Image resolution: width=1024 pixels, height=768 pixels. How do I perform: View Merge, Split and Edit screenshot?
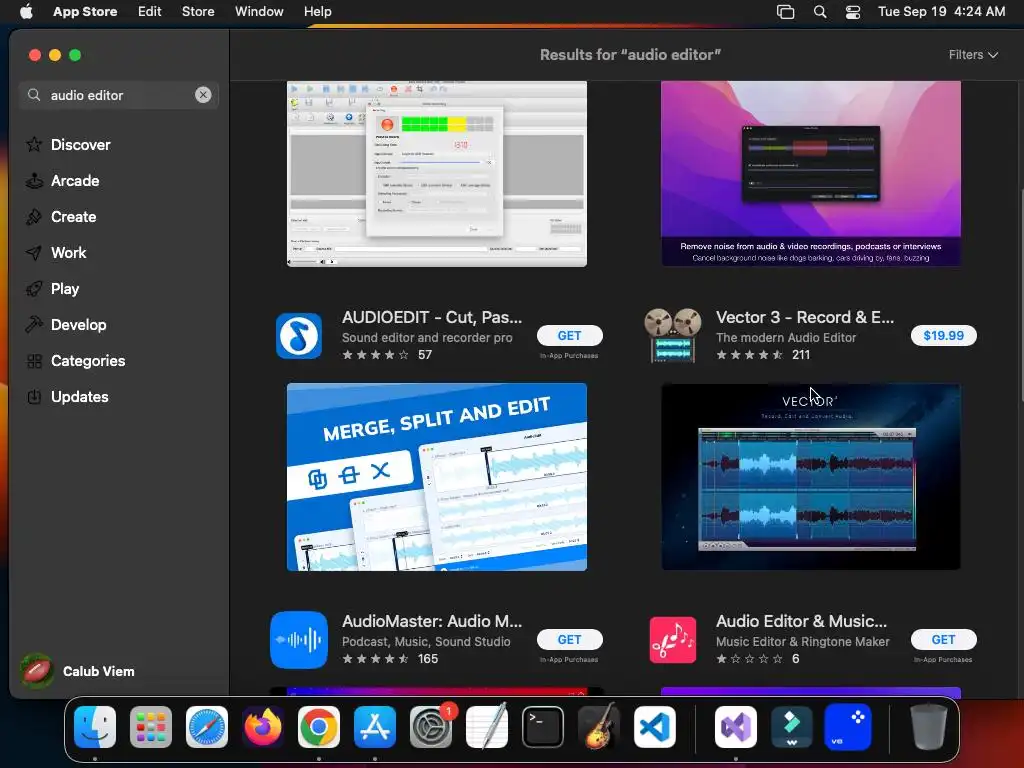coord(437,477)
